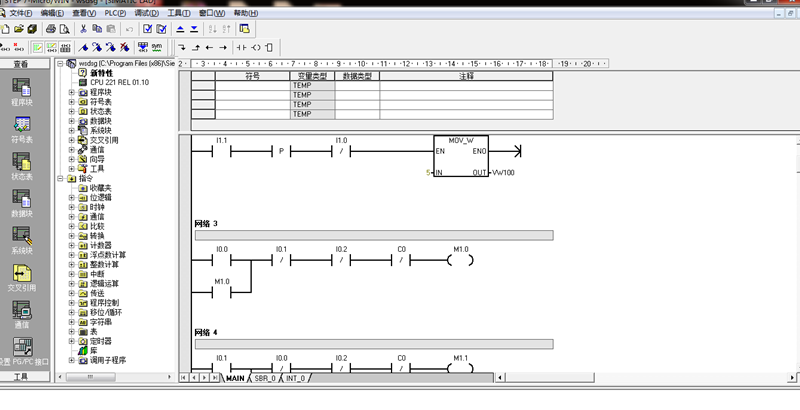This screenshot has width=800, height=410.
Task: Select CPU 221 REL 01.10 tree item
Action: tap(119, 82)
